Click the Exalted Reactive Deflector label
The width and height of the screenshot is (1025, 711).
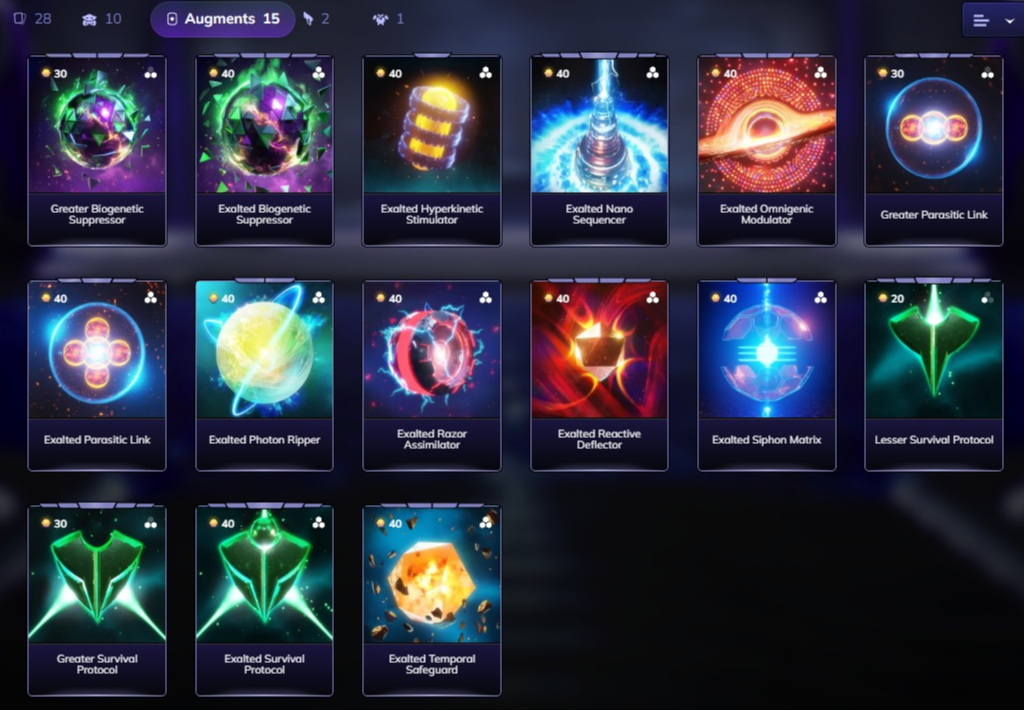pyautogui.click(x=599, y=439)
